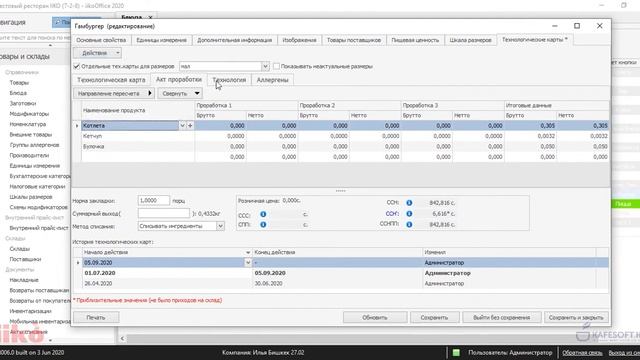Click the Печать button
Viewport: 640px width, 360px height.
96,318
